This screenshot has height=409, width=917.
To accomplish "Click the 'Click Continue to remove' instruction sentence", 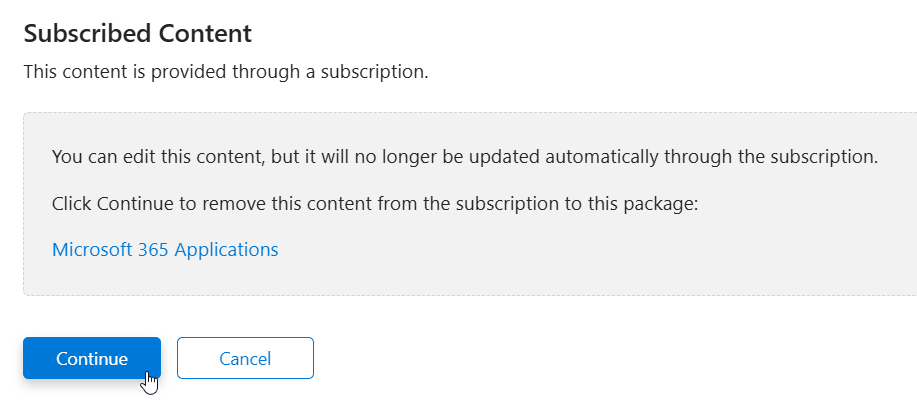I will click(x=373, y=204).
